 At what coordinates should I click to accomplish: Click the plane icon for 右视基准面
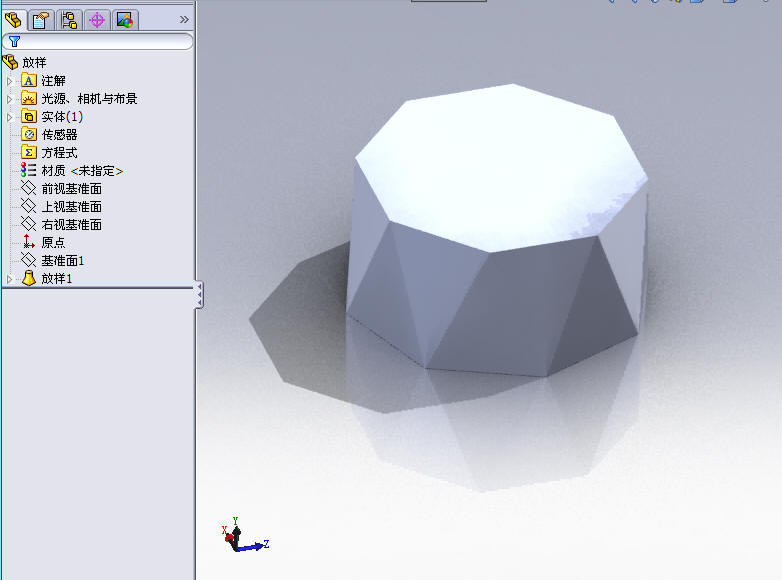coord(28,224)
